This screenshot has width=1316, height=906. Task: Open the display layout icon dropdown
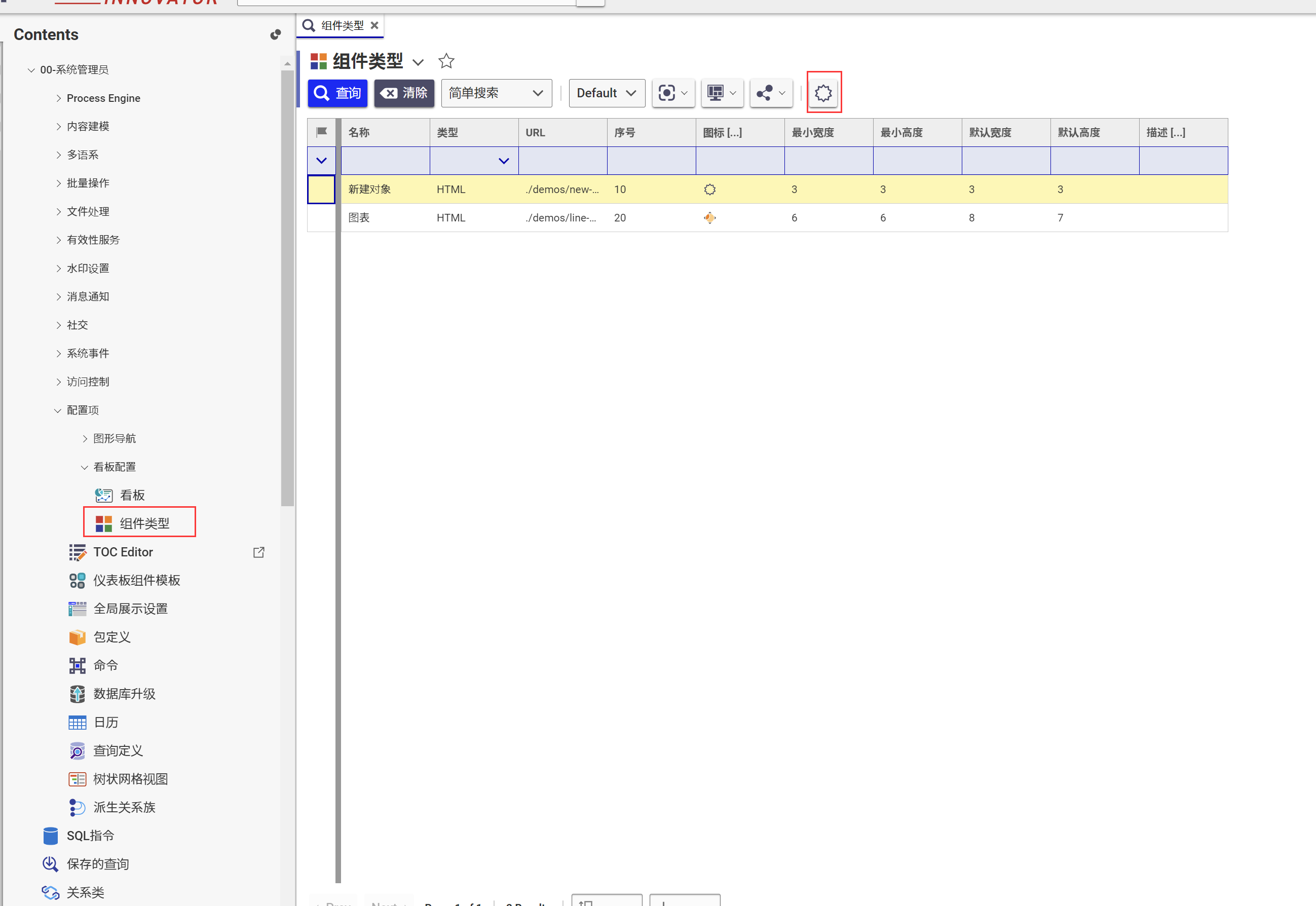point(722,93)
